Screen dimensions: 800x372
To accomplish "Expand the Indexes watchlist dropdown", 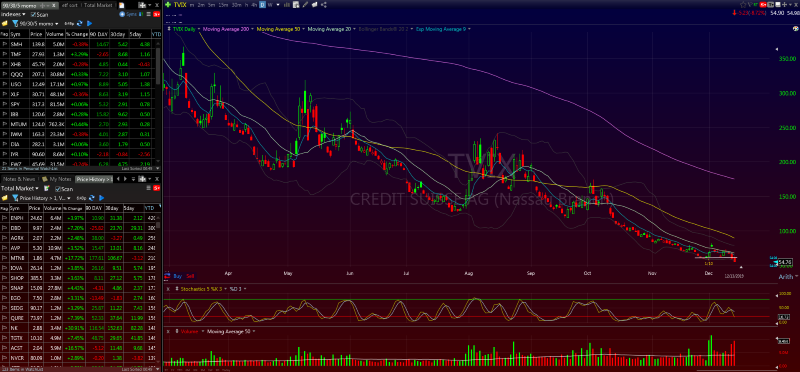I will point(13,14).
